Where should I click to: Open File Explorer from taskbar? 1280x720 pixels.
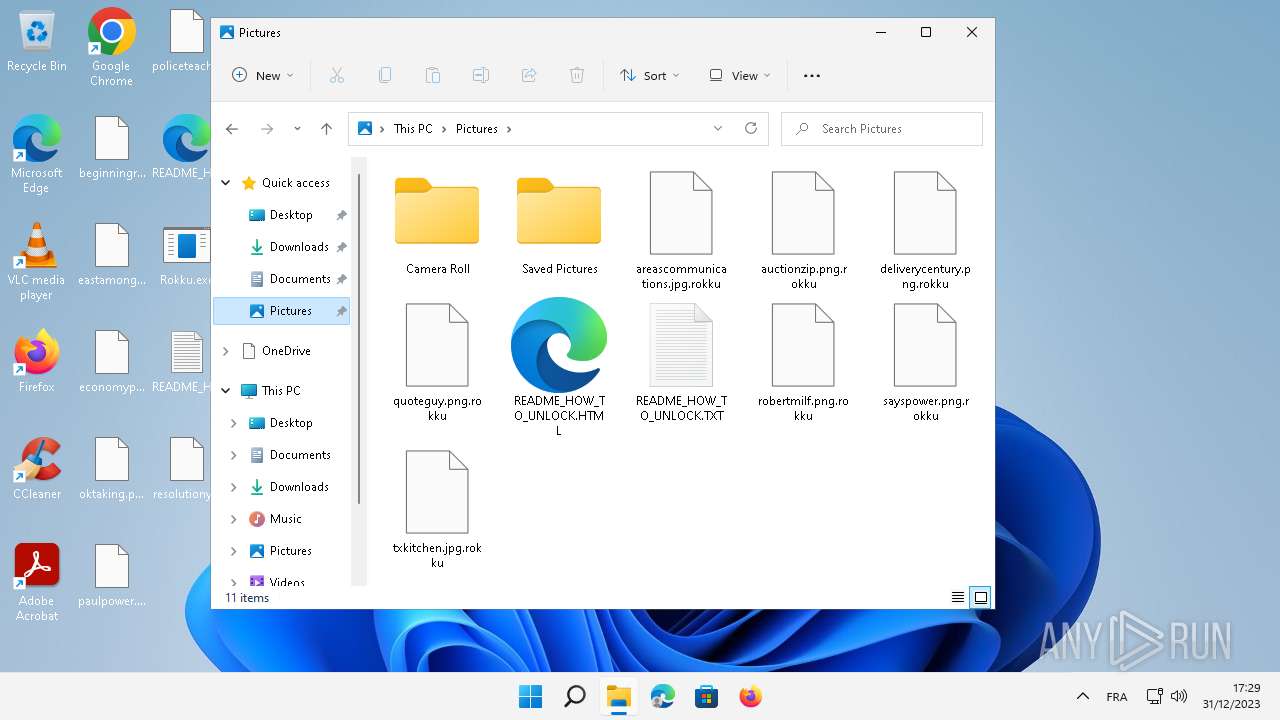pyautogui.click(x=619, y=696)
